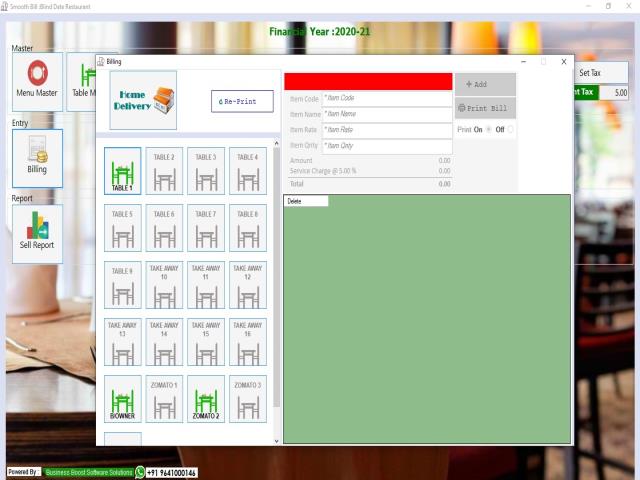Choose the TAKE AWAY 15 tile
This screenshot has height=480, width=640.
click(x=206, y=342)
